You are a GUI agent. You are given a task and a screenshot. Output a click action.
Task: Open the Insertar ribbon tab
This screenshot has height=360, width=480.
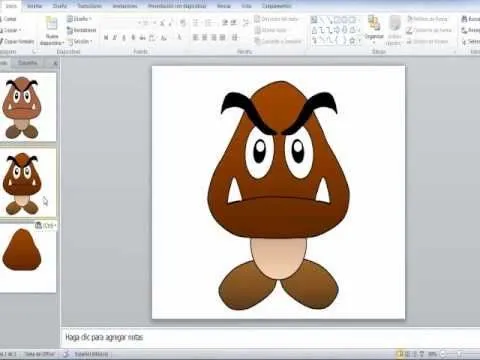coord(34,6)
